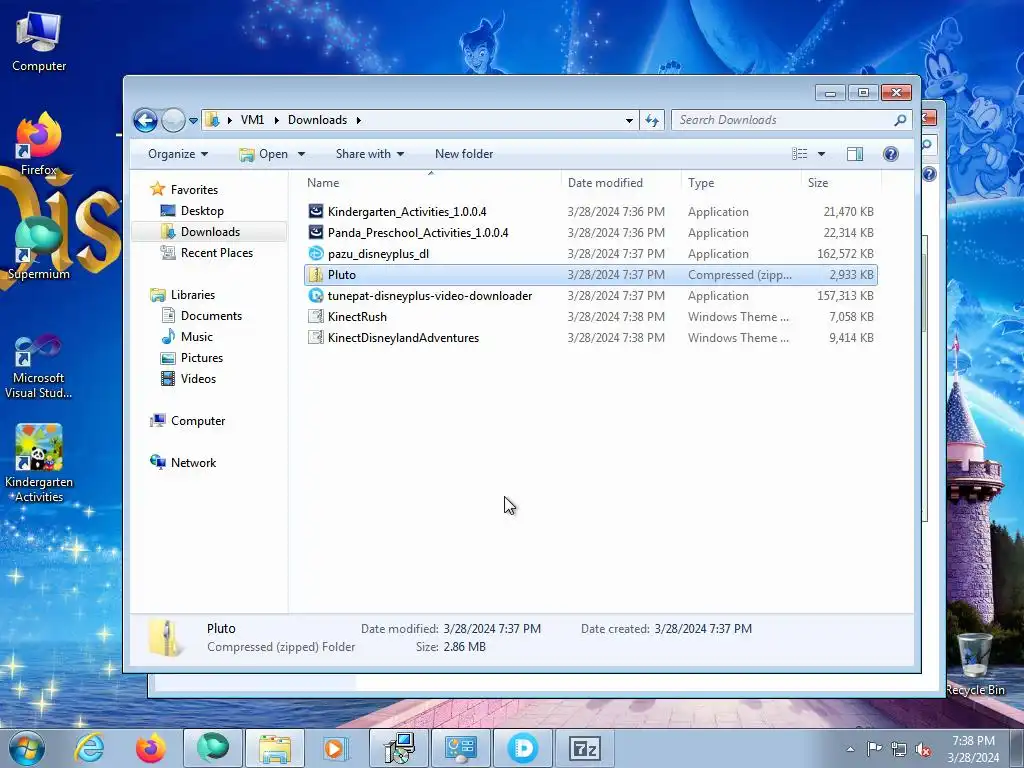Expand arrow after VM1 breadcrumb

[276, 120]
